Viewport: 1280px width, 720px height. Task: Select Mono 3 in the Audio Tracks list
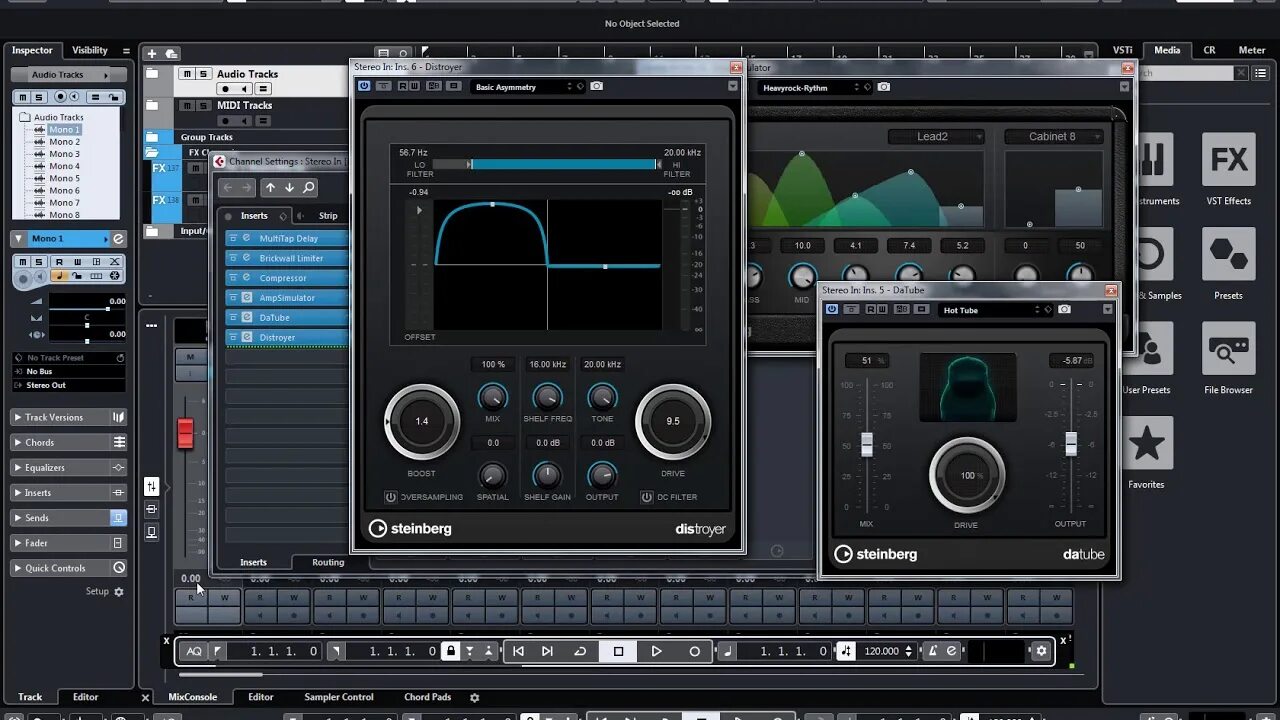pyautogui.click(x=65, y=154)
